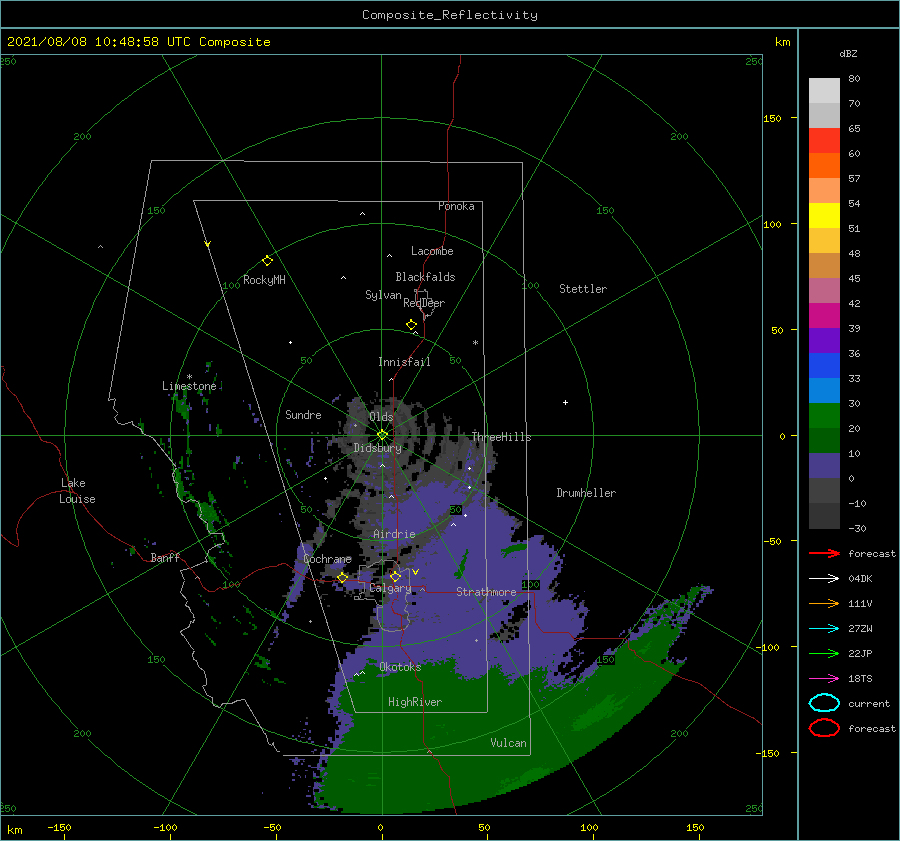Image resolution: width=900 pixels, height=841 pixels.
Task: Click the 10 dBZ slate purple swatch
Action: click(824, 466)
